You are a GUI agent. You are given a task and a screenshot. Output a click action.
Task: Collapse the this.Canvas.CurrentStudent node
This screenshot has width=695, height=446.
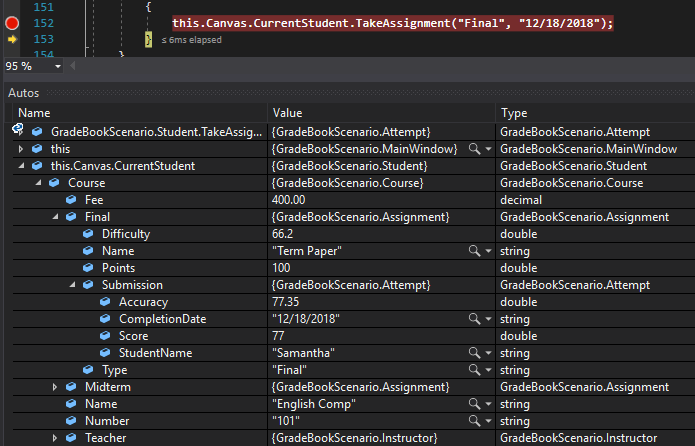(x=21, y=166)
